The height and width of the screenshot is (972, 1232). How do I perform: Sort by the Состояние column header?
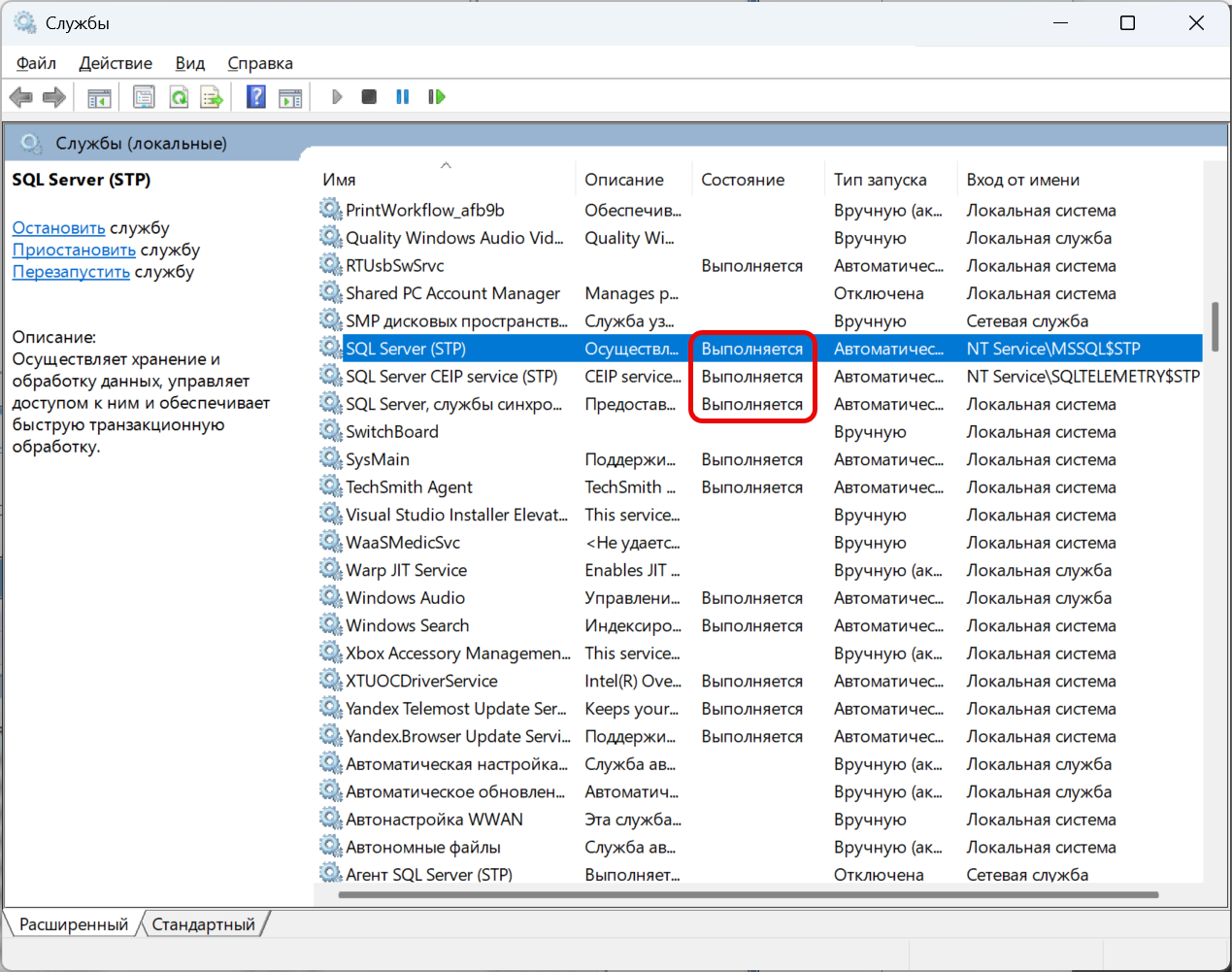756,180
